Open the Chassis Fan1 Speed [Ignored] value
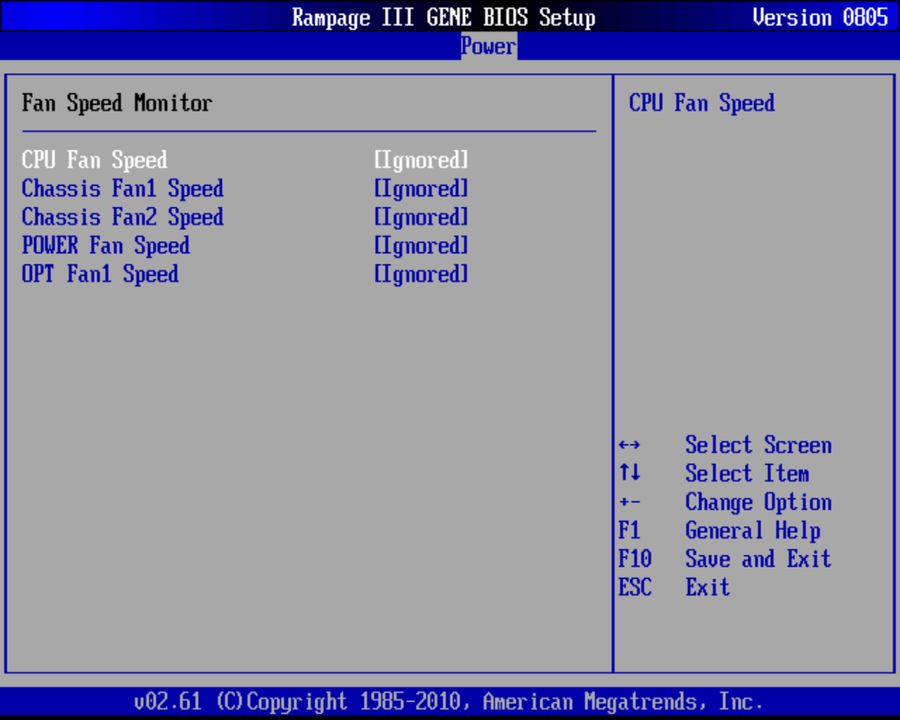Viewport: 900px width, 720px height. pos(421,189)
